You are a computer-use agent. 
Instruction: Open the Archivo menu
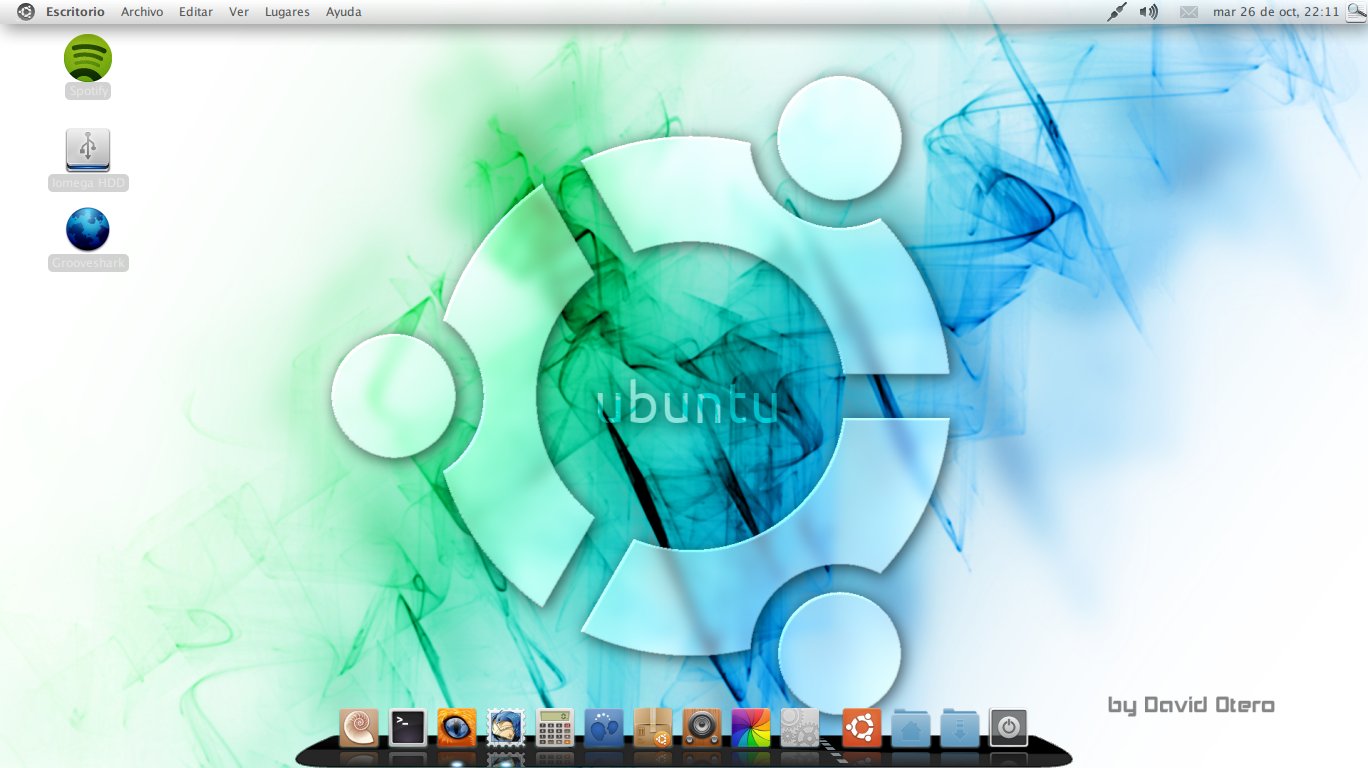[x=142, y=12]
